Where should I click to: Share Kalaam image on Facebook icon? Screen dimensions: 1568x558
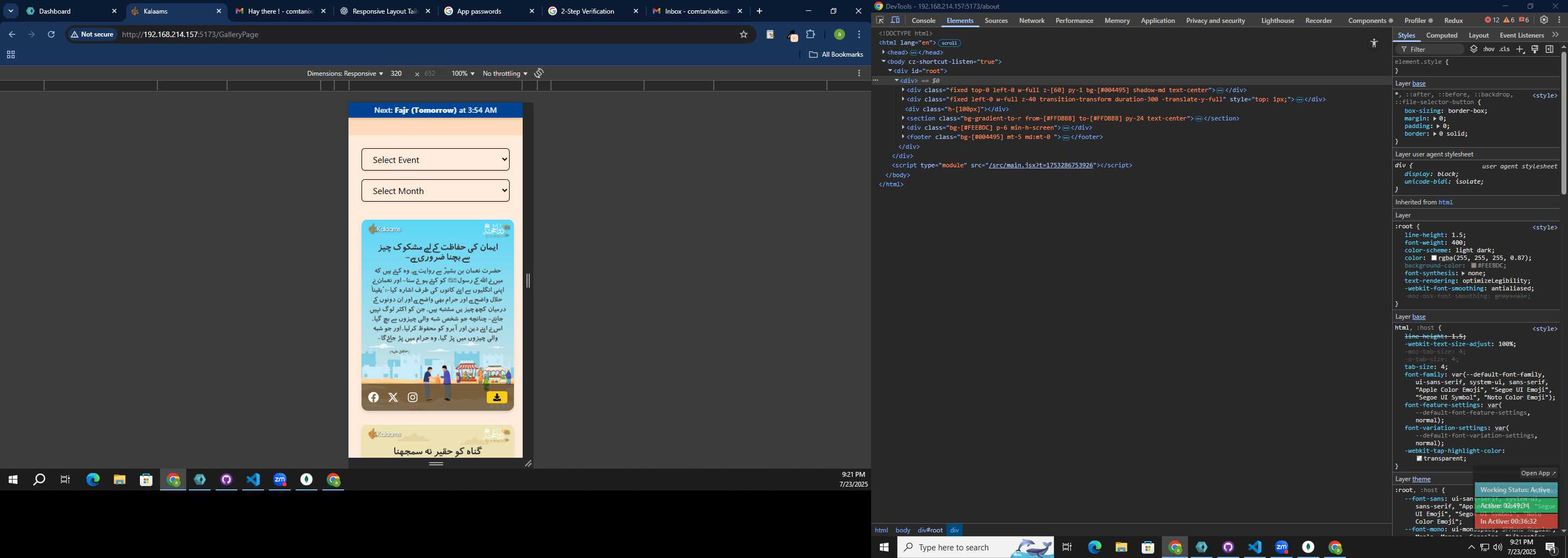tap(373, 397)
